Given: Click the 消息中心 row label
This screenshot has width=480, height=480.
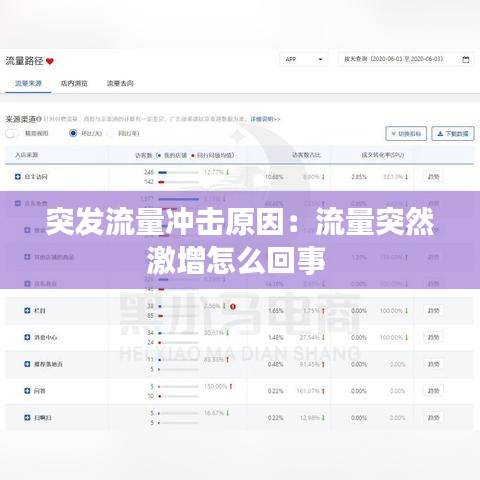Looking at the screenshot, I should tap(45, 337).
